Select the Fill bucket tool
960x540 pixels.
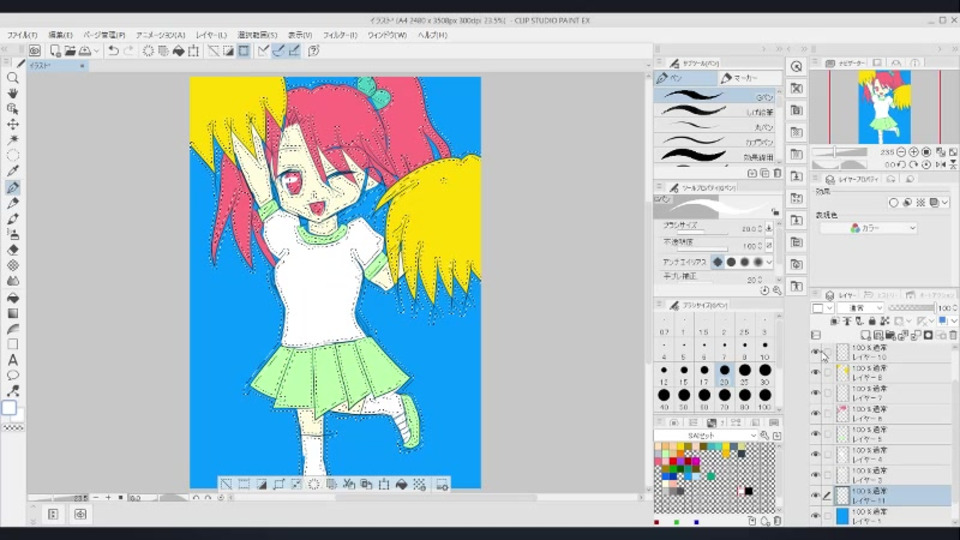click(x=13, y=297)
